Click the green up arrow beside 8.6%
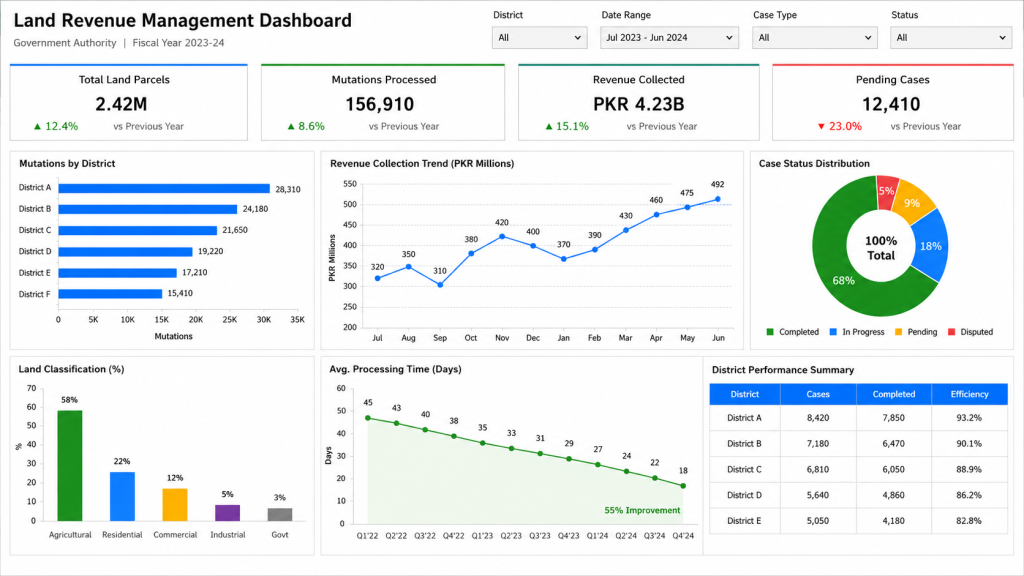The image size is (1024, 576). (x=291, y=127)
